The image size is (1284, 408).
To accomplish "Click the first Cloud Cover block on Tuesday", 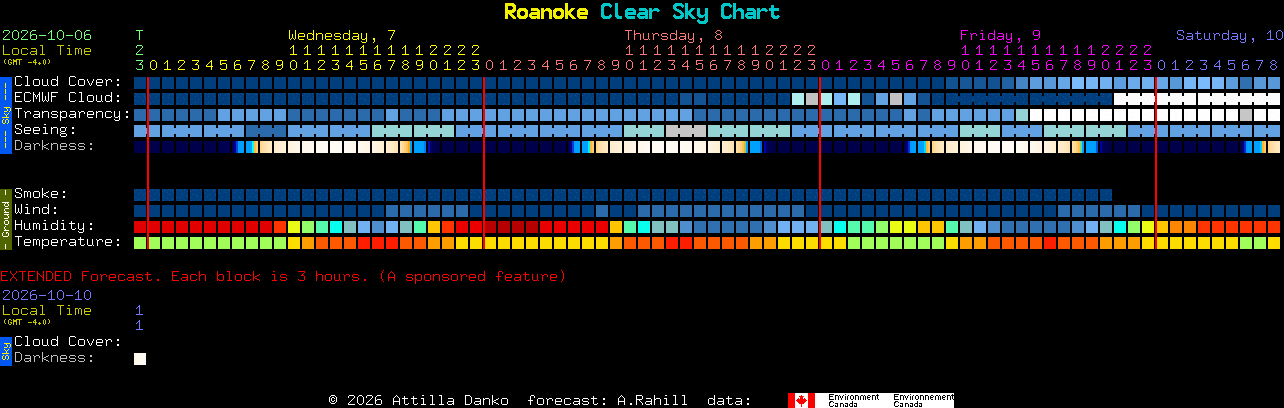I will point(140,82).
